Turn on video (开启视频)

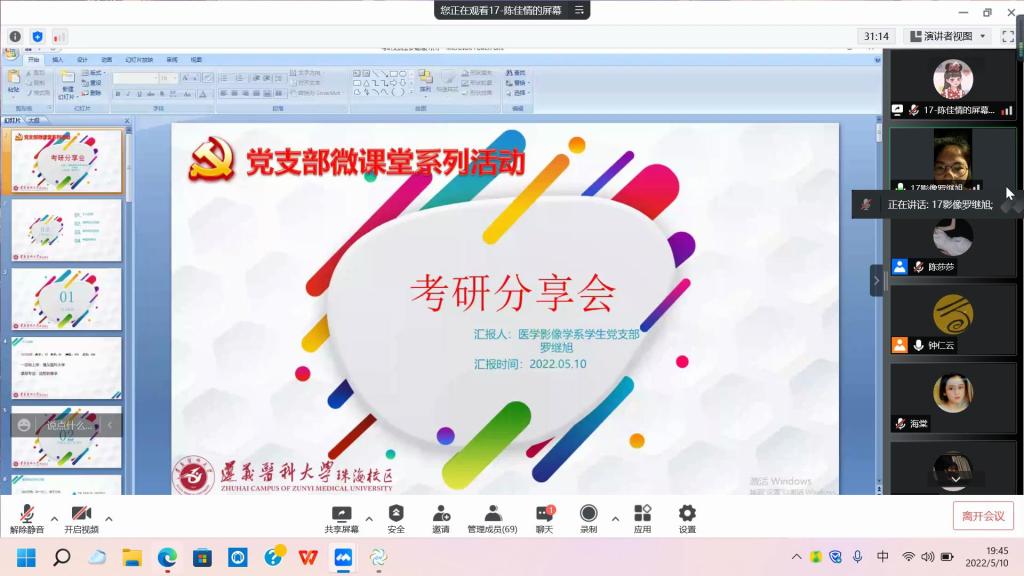click(81, 519)
